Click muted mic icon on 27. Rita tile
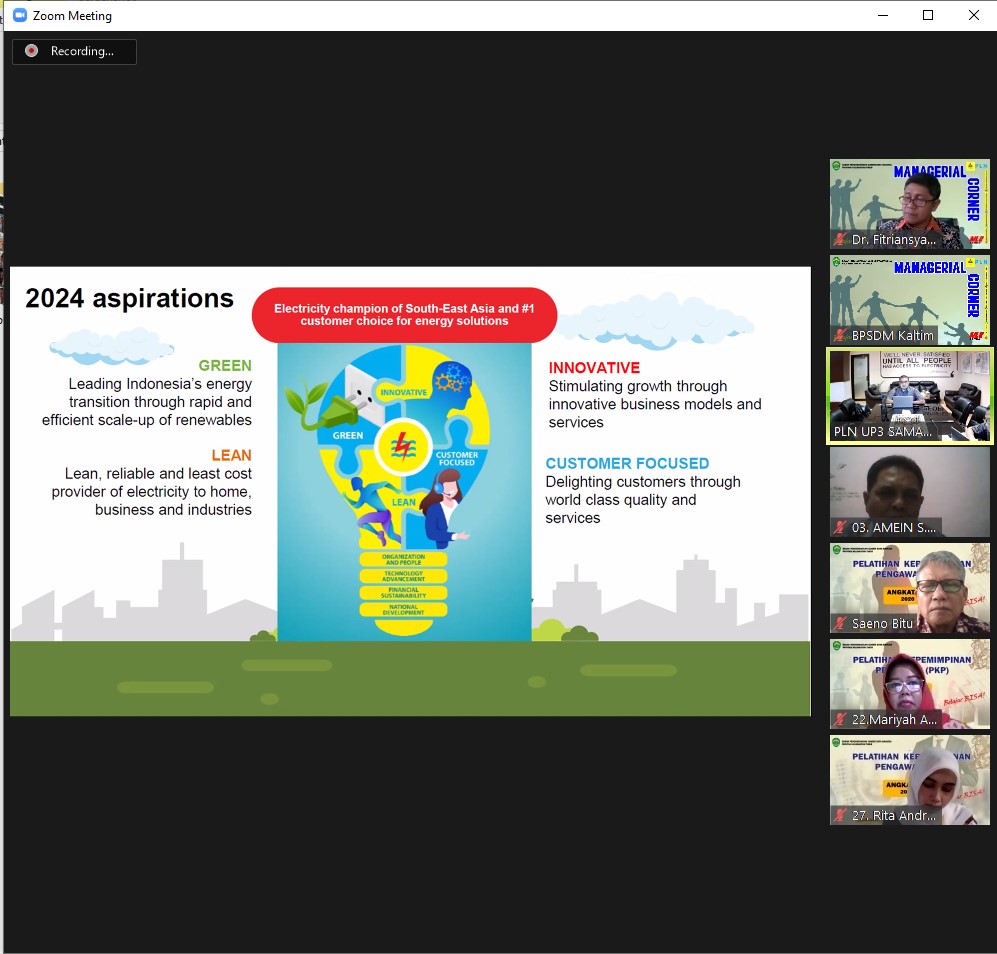This screenshot has height=954, width=997. pyautogui.click(x=841, y=816)
